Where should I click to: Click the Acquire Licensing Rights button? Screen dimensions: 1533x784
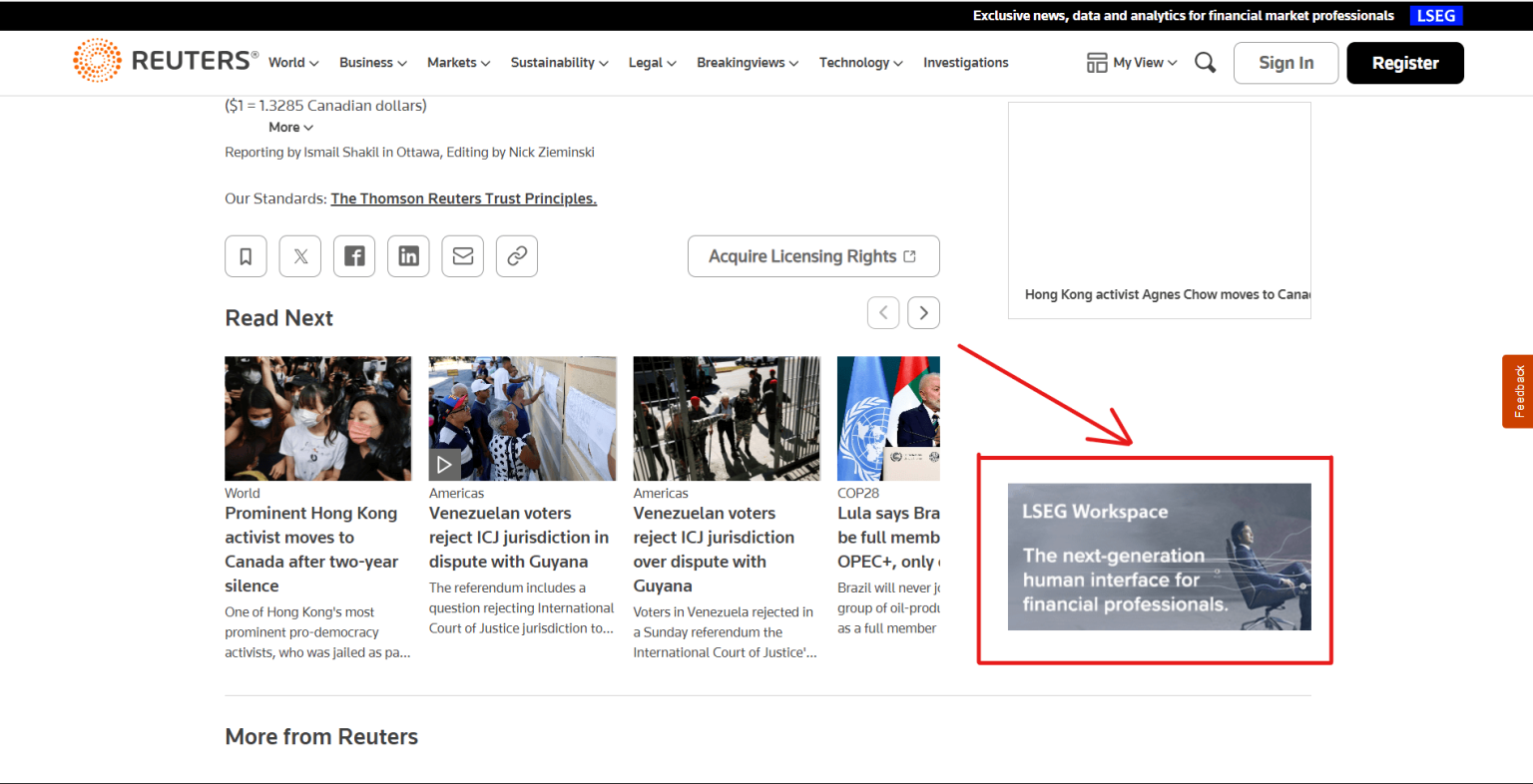[x=812, y=256]
